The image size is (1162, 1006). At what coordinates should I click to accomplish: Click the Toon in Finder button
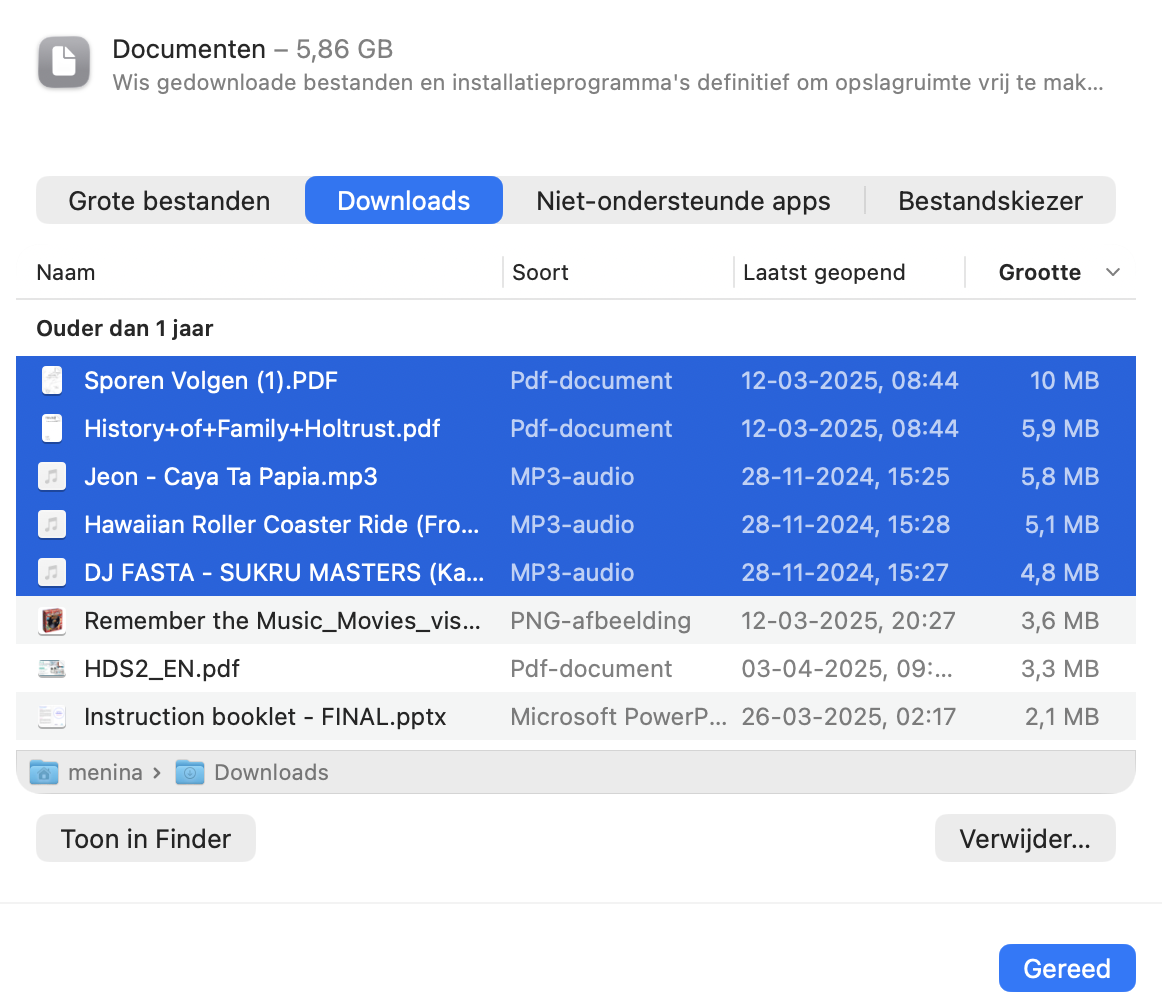pyautogui.click(x=146, y=838)
